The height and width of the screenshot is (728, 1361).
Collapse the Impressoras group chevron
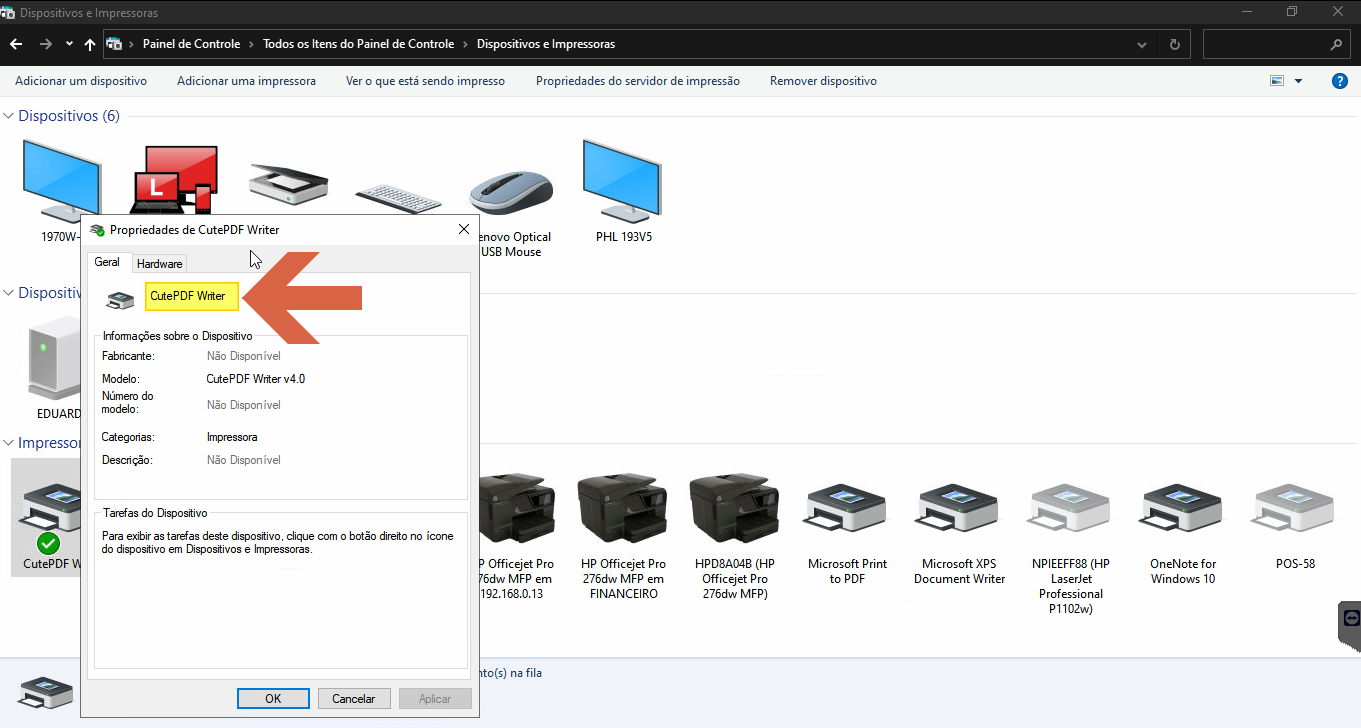pyautogui.click(x=9, y=442)
